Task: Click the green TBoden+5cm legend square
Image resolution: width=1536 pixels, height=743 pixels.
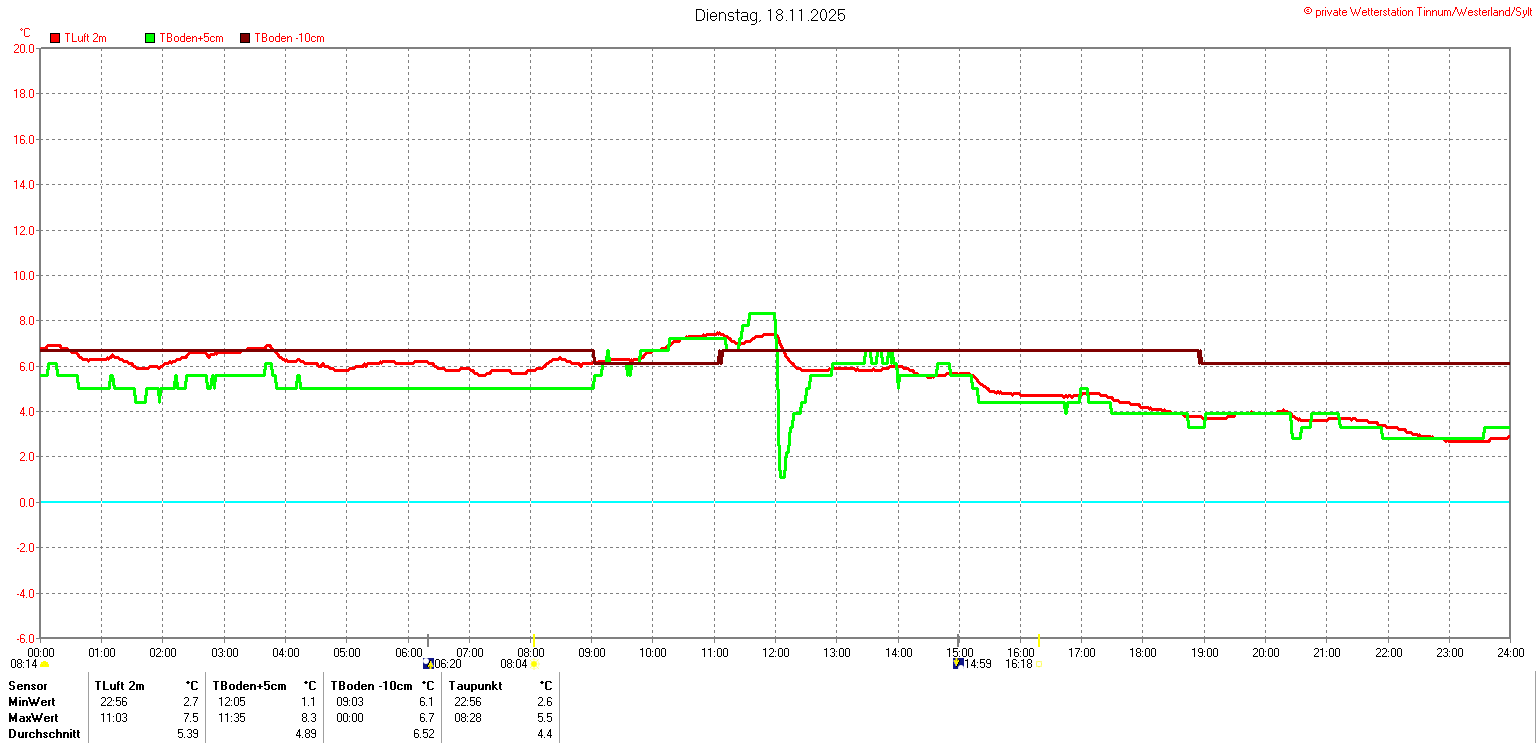Action: tap(150, 38)
